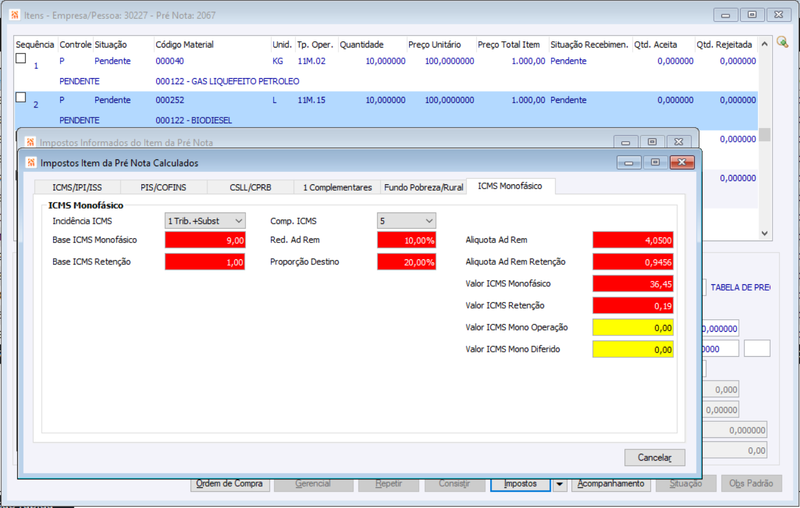Click scroll-up arrow of items grid
Viewport: 800px width, 508px height.
point(764,44)
